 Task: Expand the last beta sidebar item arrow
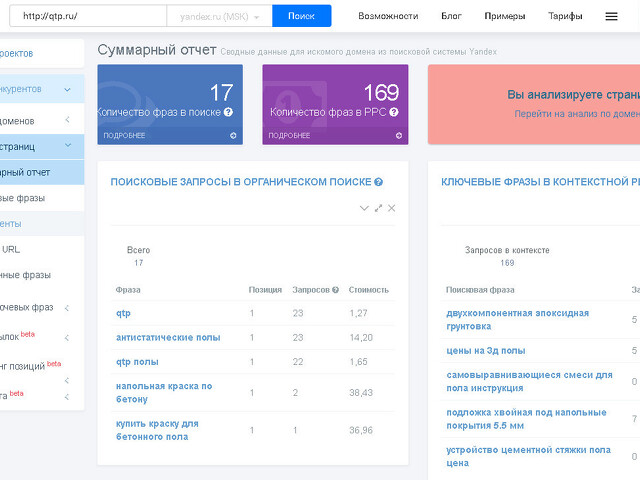[67, 396]
